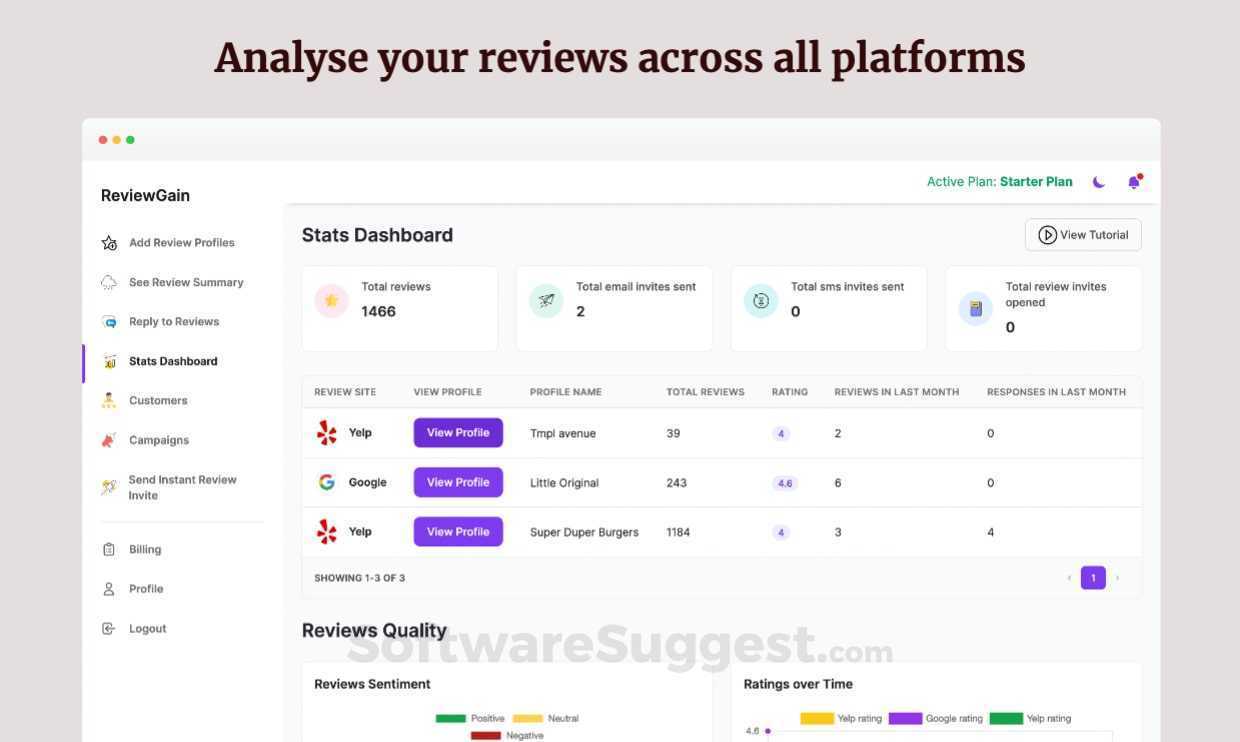Click the clock icon on sms invites card
Viewport: 1240px width, 742px height.
[761, 300]
